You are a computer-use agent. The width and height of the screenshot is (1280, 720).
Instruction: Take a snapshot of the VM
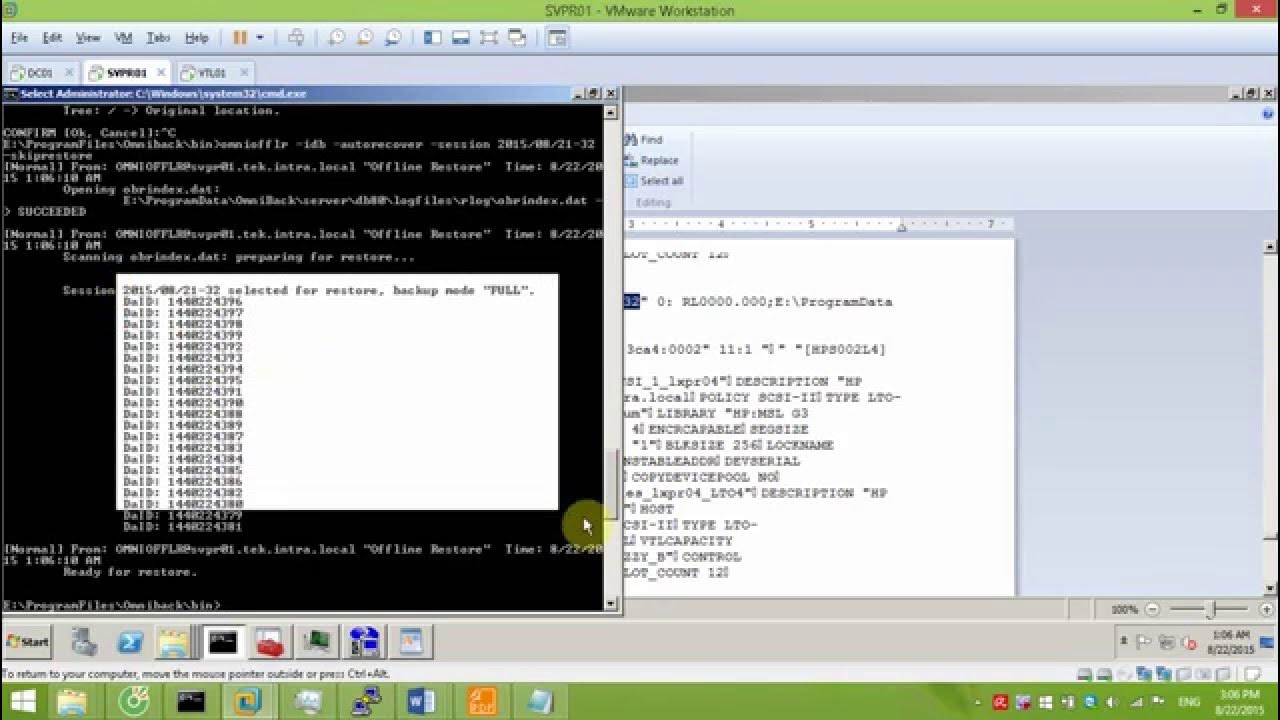[337, 38]
